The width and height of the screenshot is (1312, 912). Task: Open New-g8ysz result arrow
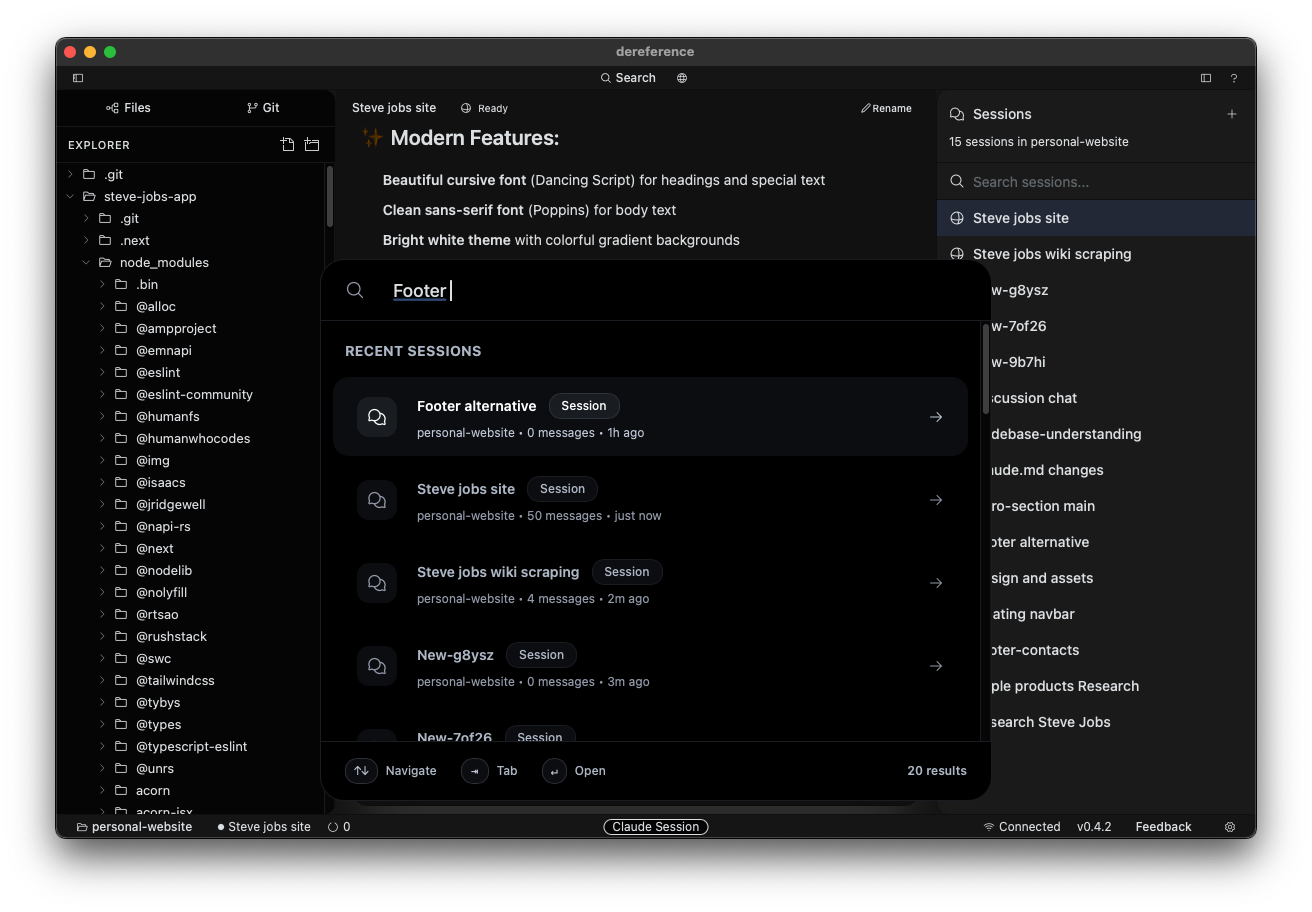936,666
